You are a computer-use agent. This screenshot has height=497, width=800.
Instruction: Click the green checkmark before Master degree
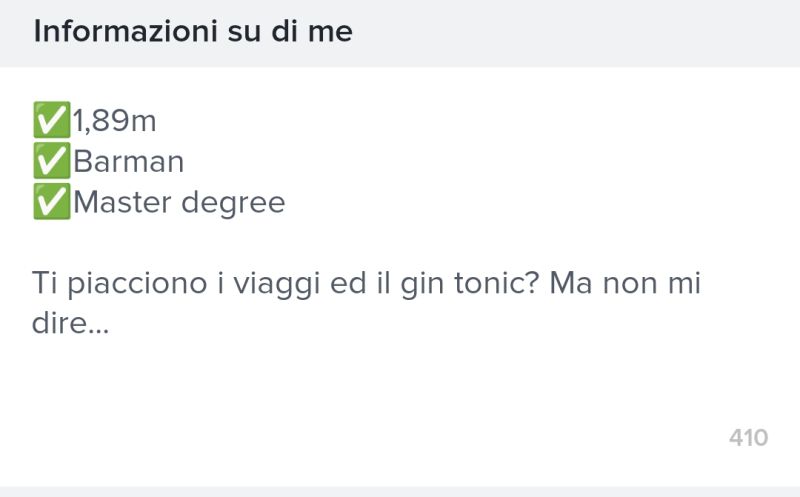52,203
